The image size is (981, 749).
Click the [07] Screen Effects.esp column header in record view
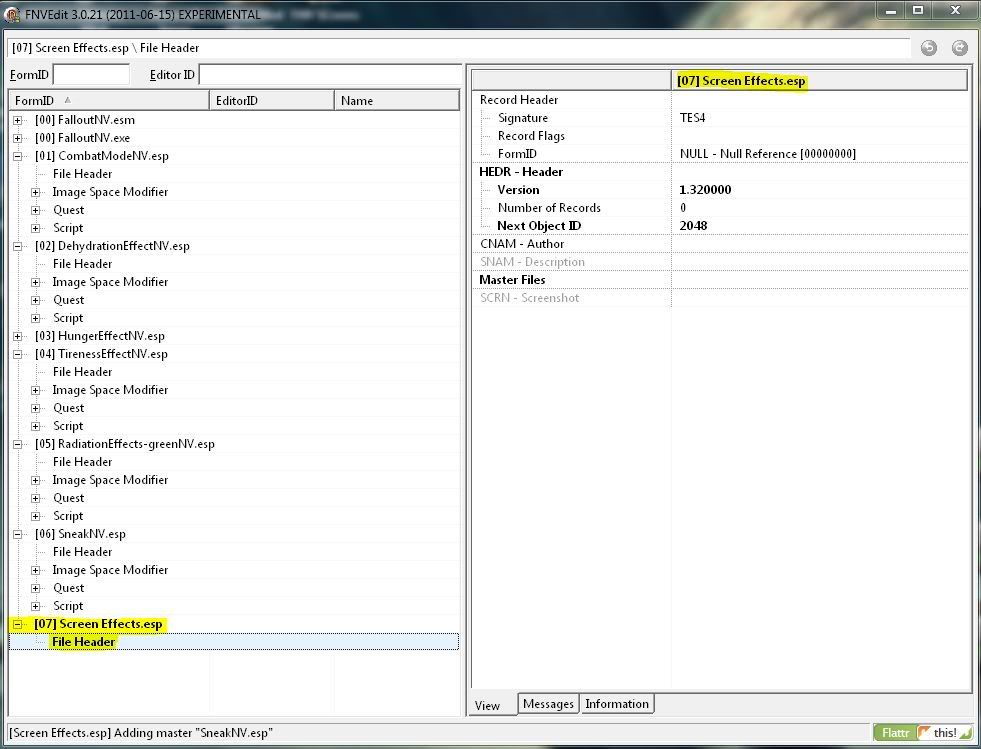820,81
